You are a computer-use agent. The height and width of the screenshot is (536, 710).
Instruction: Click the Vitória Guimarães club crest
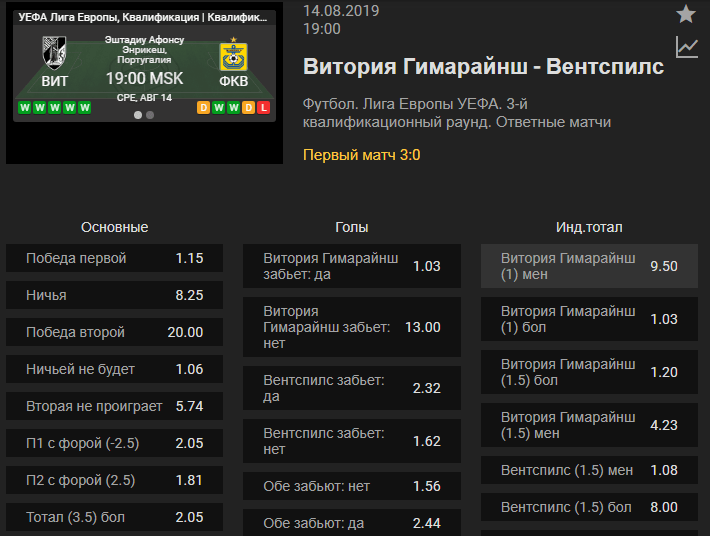(54, 53)
